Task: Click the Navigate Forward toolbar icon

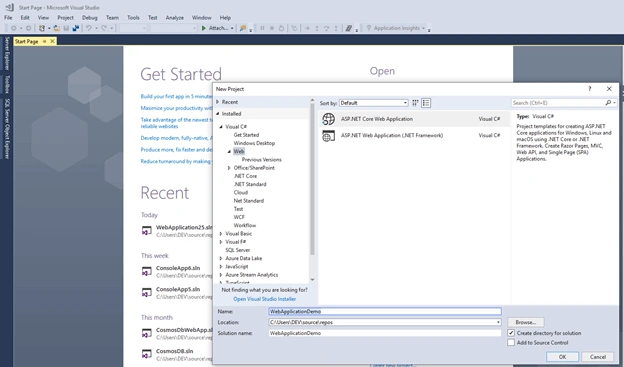Action: tap(28, 28)
